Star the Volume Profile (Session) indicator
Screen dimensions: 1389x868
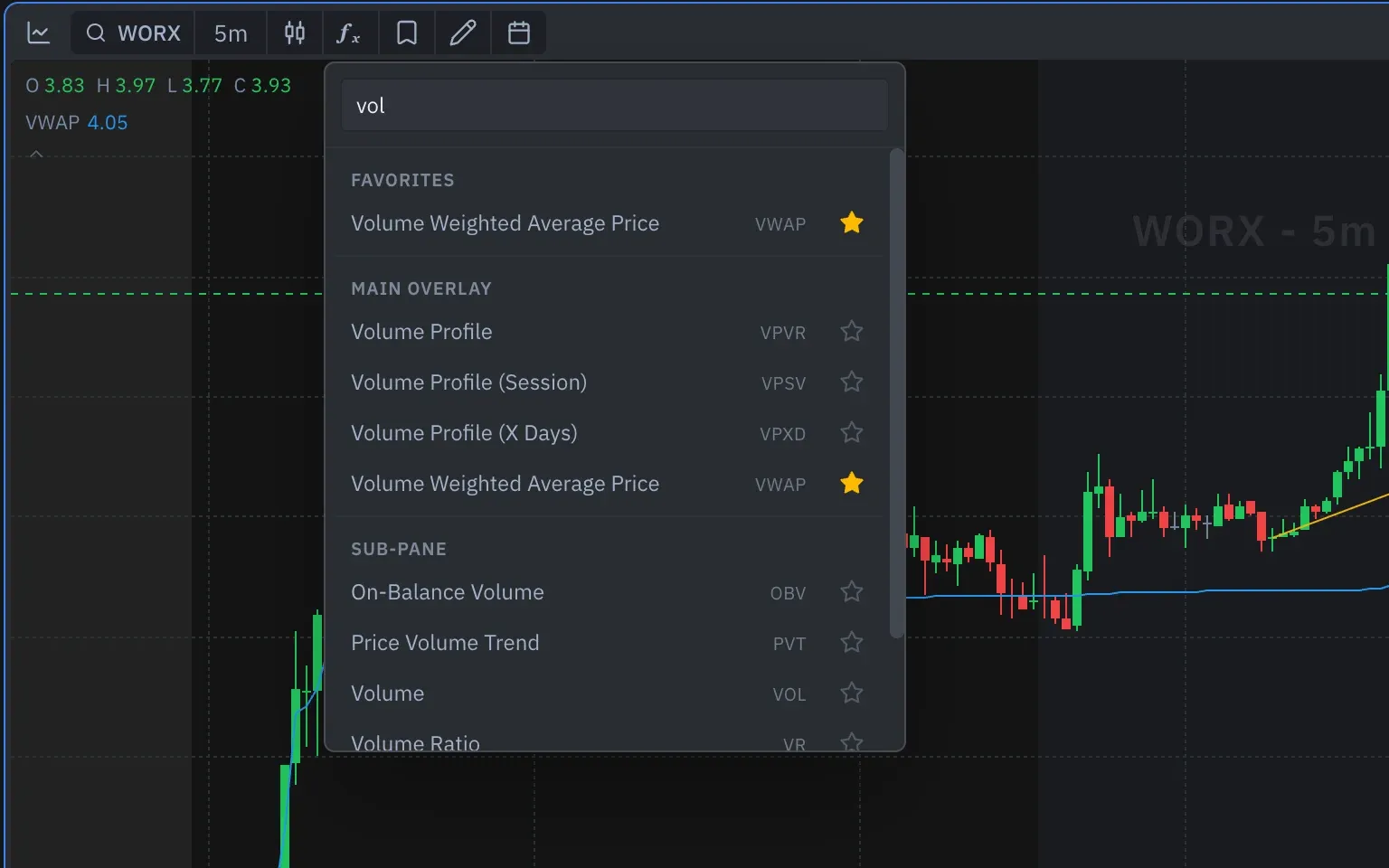(852, 382)
